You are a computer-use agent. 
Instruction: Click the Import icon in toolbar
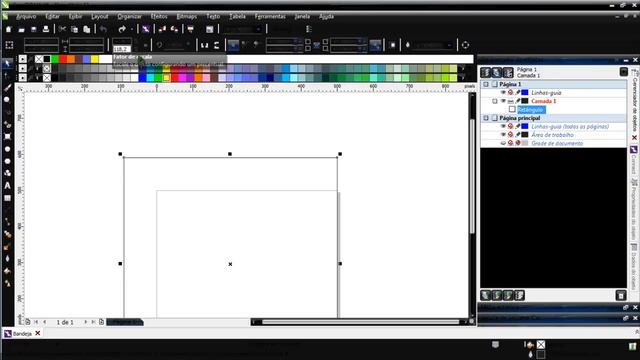coord(162,29)
